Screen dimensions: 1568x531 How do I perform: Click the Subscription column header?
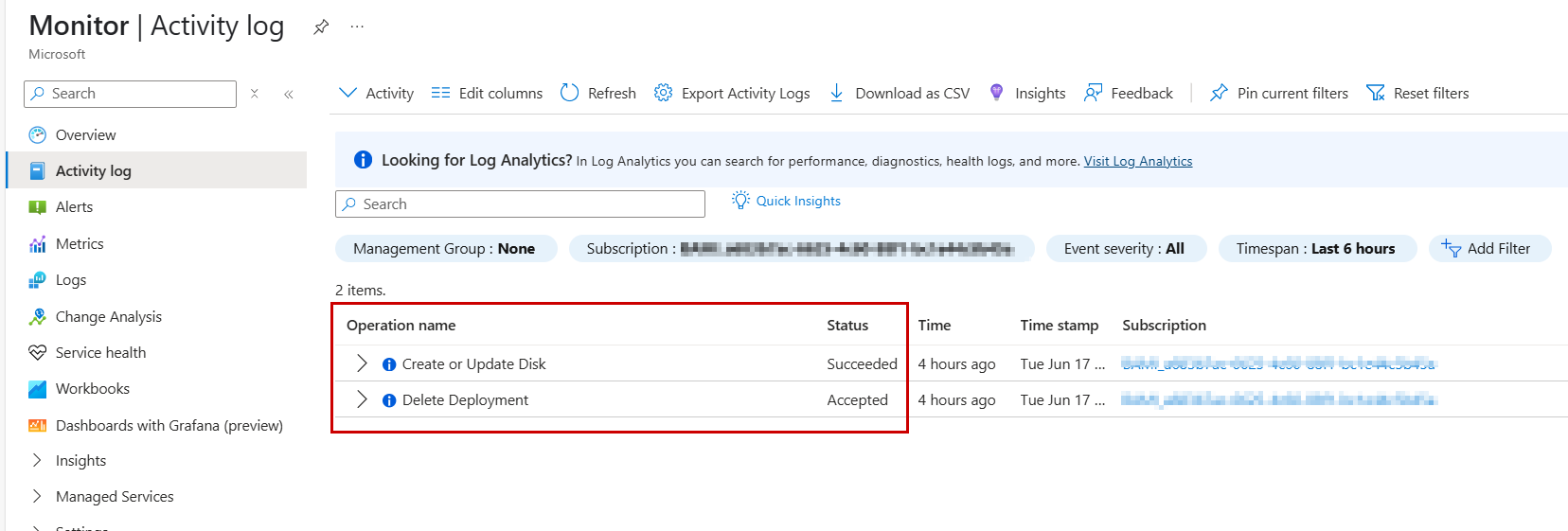[1165, 325]
